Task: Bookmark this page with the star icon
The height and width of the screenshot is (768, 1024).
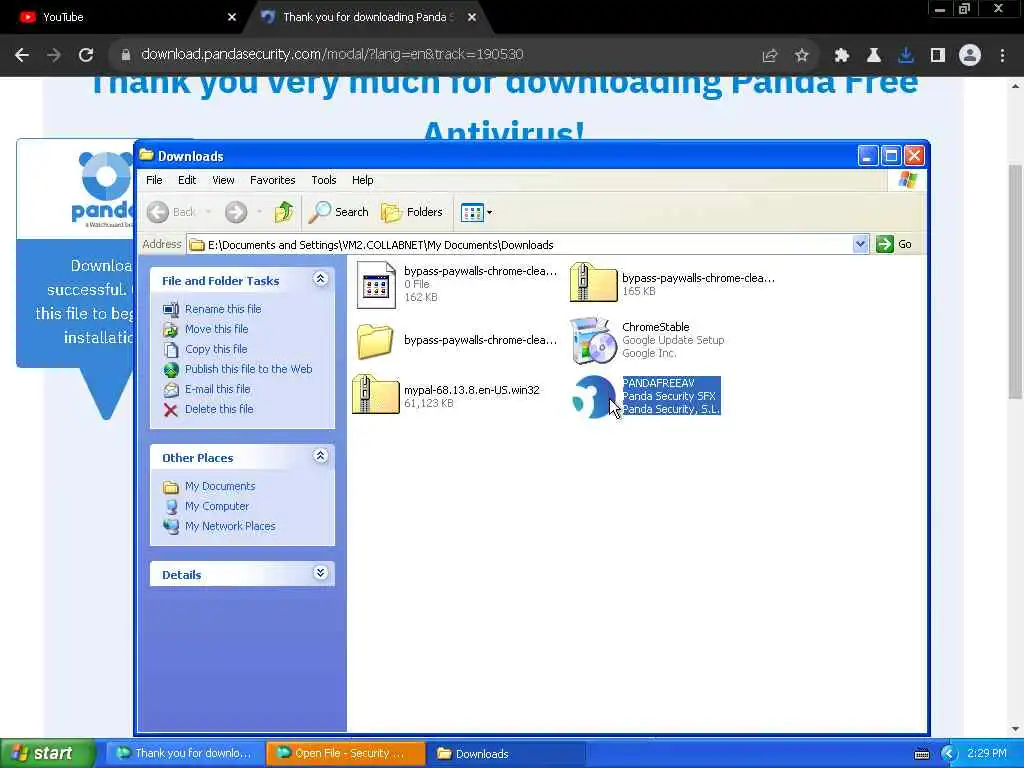Action: point(801,56)
